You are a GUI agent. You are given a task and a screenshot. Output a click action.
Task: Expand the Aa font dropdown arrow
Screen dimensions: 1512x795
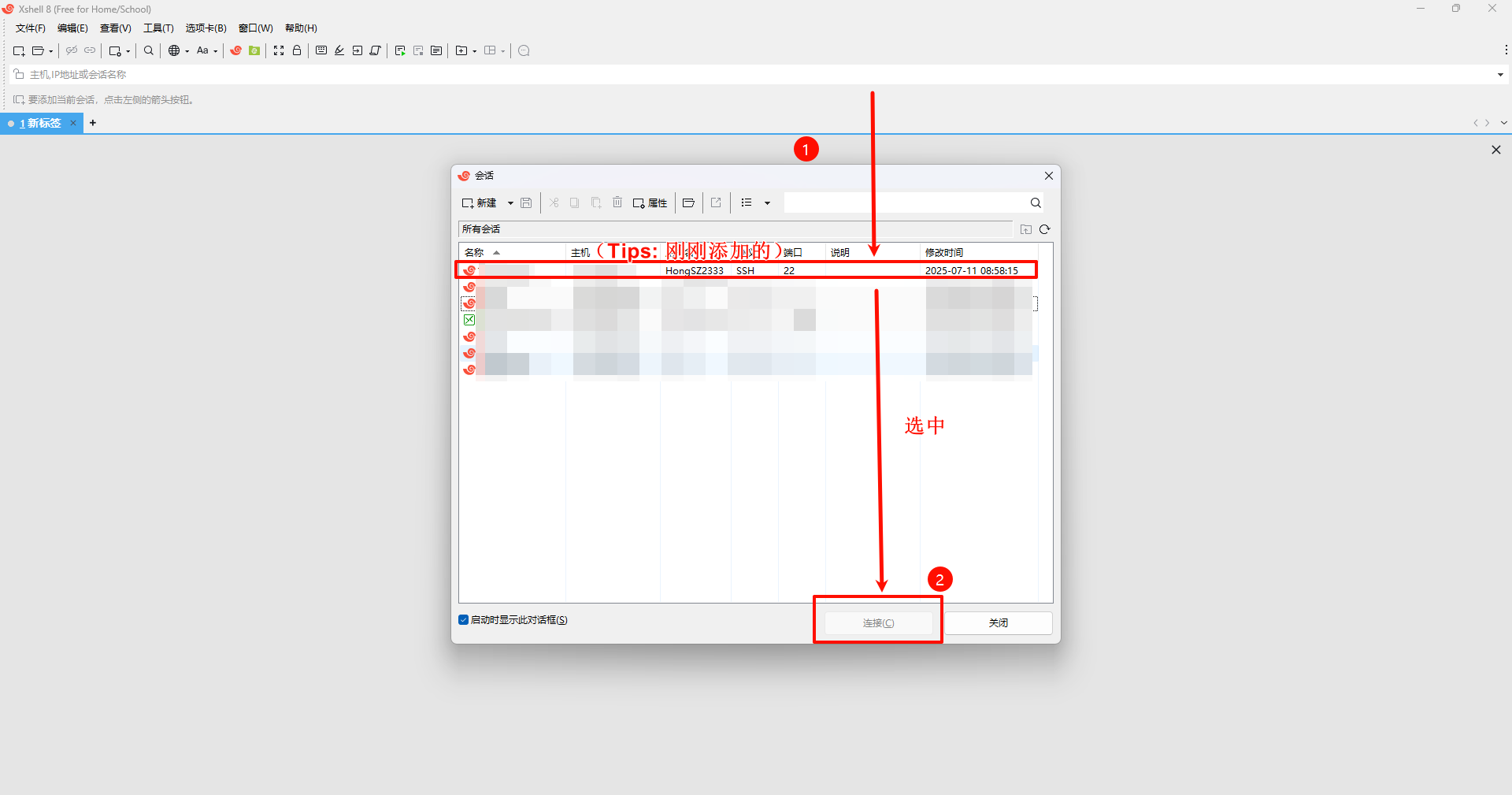coord(215,51)
